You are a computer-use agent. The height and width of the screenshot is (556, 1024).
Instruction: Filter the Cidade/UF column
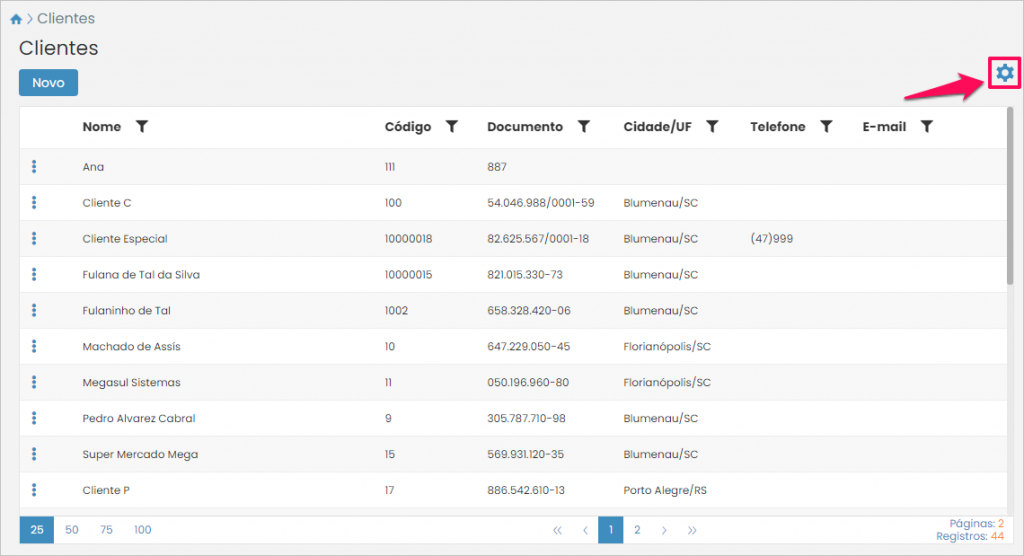(712, 127)
